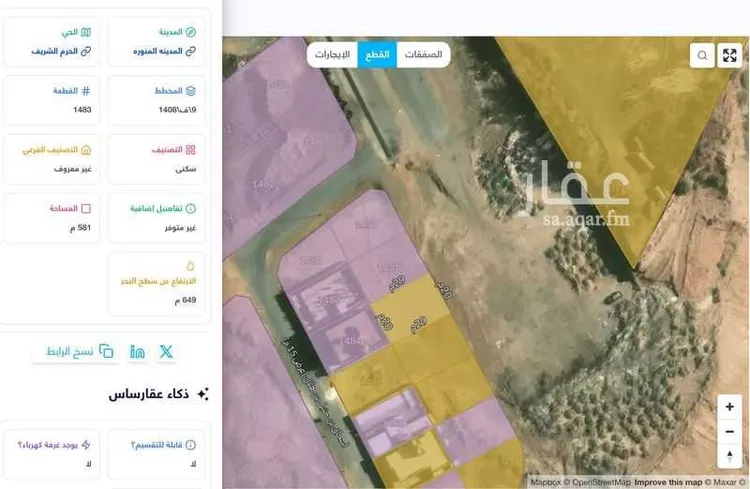This screenshot has width=750, height=489.
Task: Click the التصنيف الفرعي house icon
Action: point(86,150)
